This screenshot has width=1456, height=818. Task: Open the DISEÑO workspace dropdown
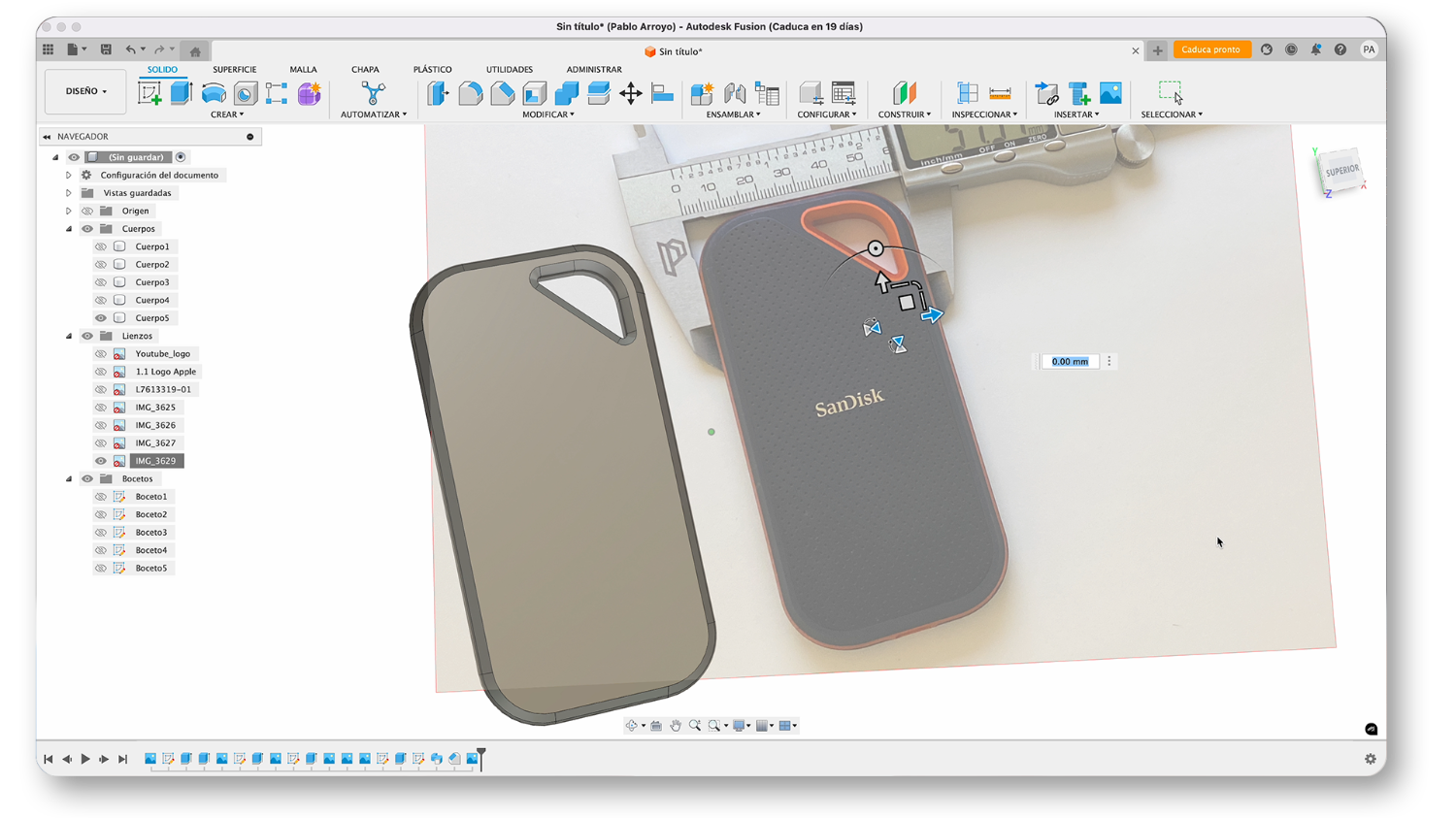85,91
